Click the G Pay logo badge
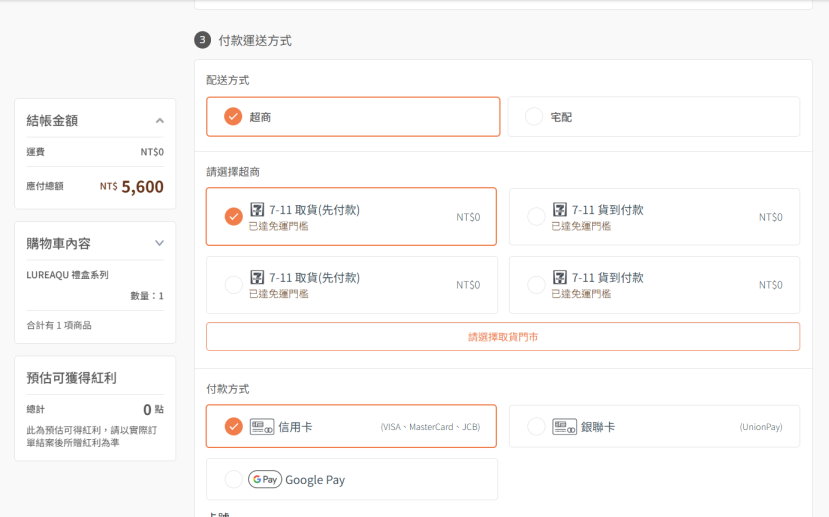 (x=265, y=479)
